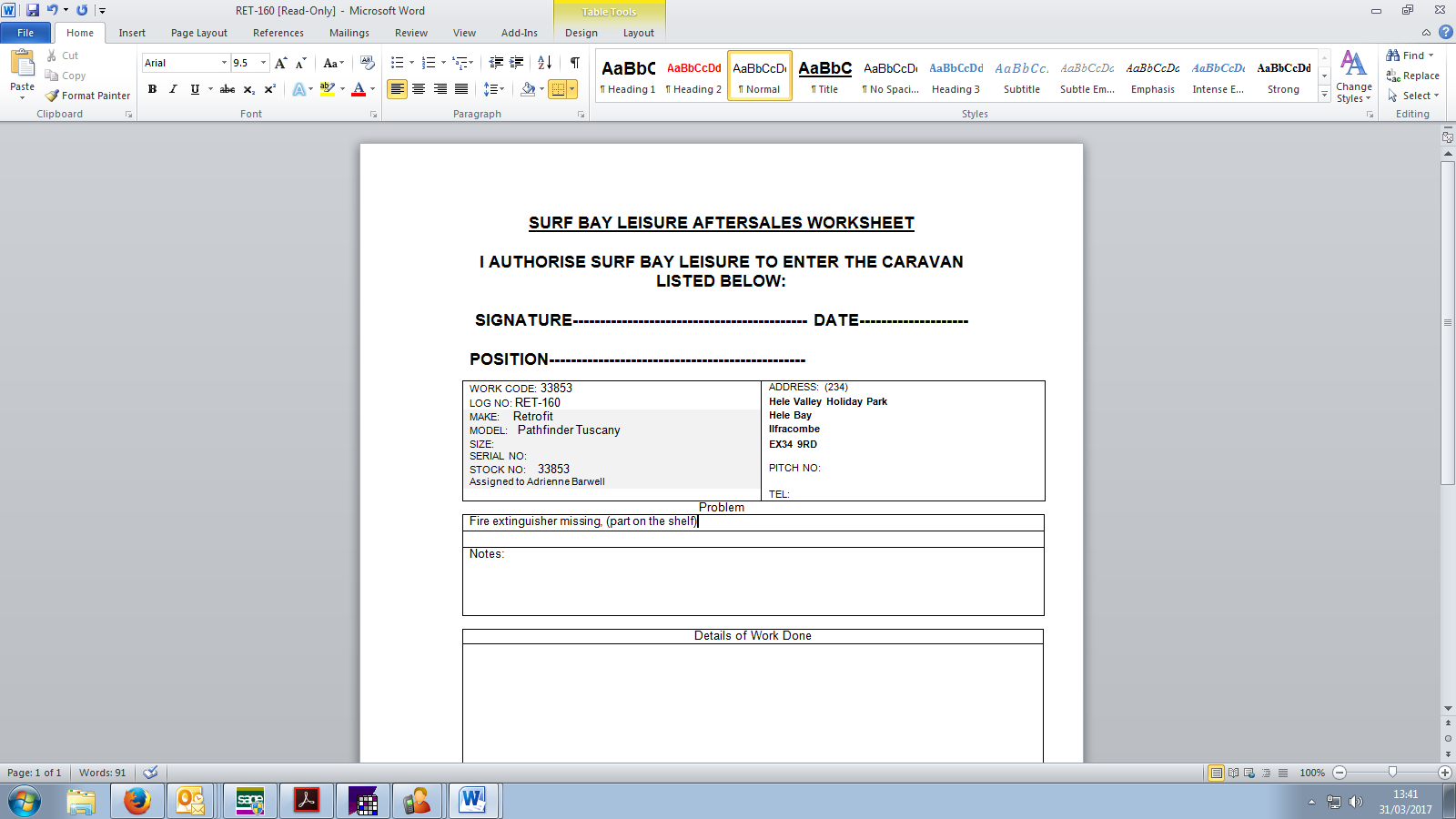
Task: Switch to Web Layout view
Action: (x=1249, y=773)
